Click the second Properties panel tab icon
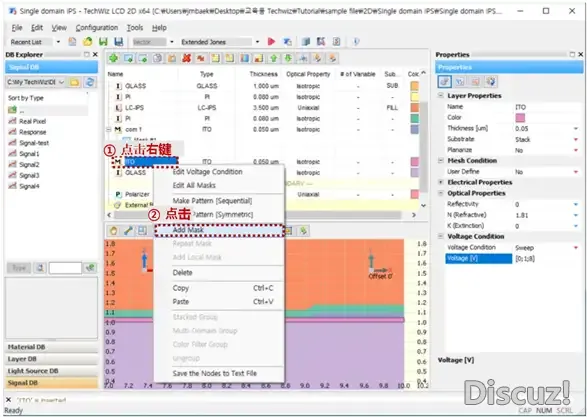 point(460,81)
